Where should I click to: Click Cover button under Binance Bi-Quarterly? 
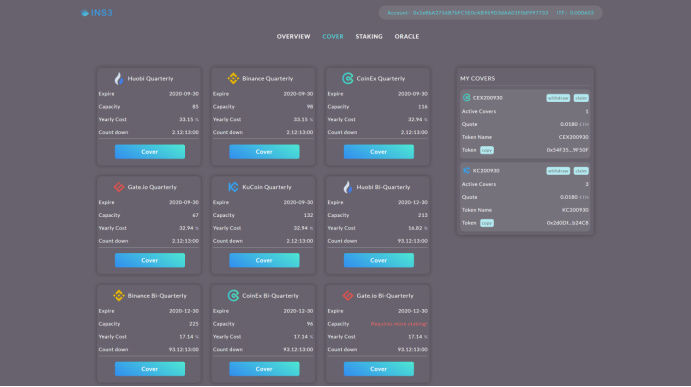tap(150, 369)
